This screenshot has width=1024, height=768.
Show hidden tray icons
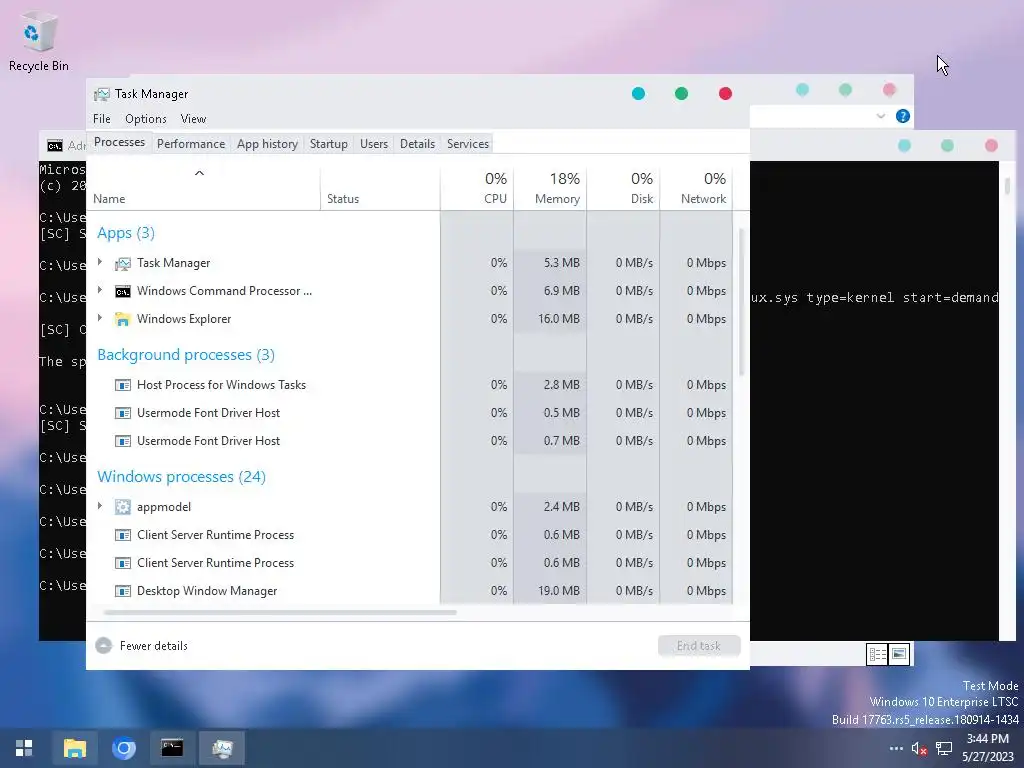point(896,748)
